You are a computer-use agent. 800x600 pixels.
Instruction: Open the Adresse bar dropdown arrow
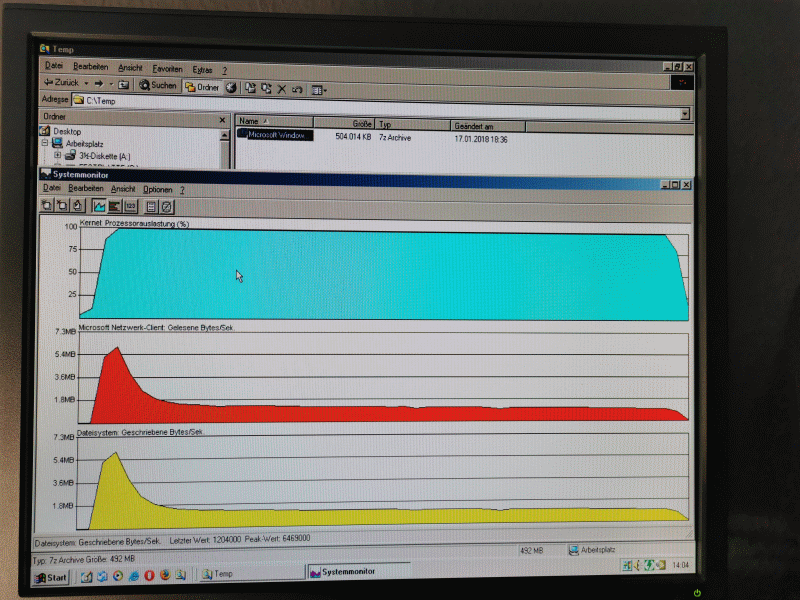tap(684, 114)
